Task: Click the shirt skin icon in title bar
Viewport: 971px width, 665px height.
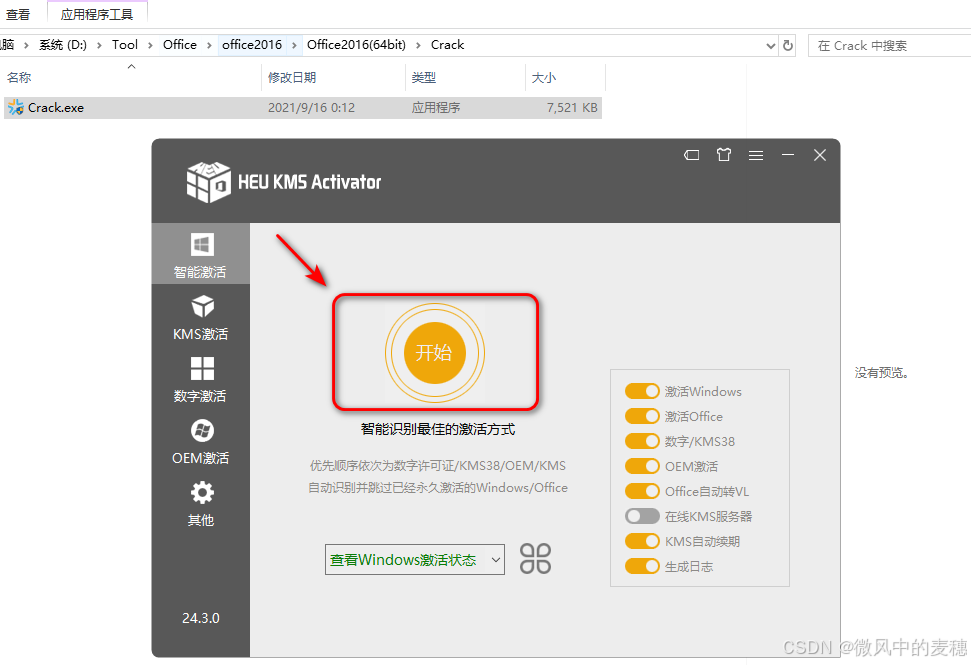Action: click(x=724, y=155)
